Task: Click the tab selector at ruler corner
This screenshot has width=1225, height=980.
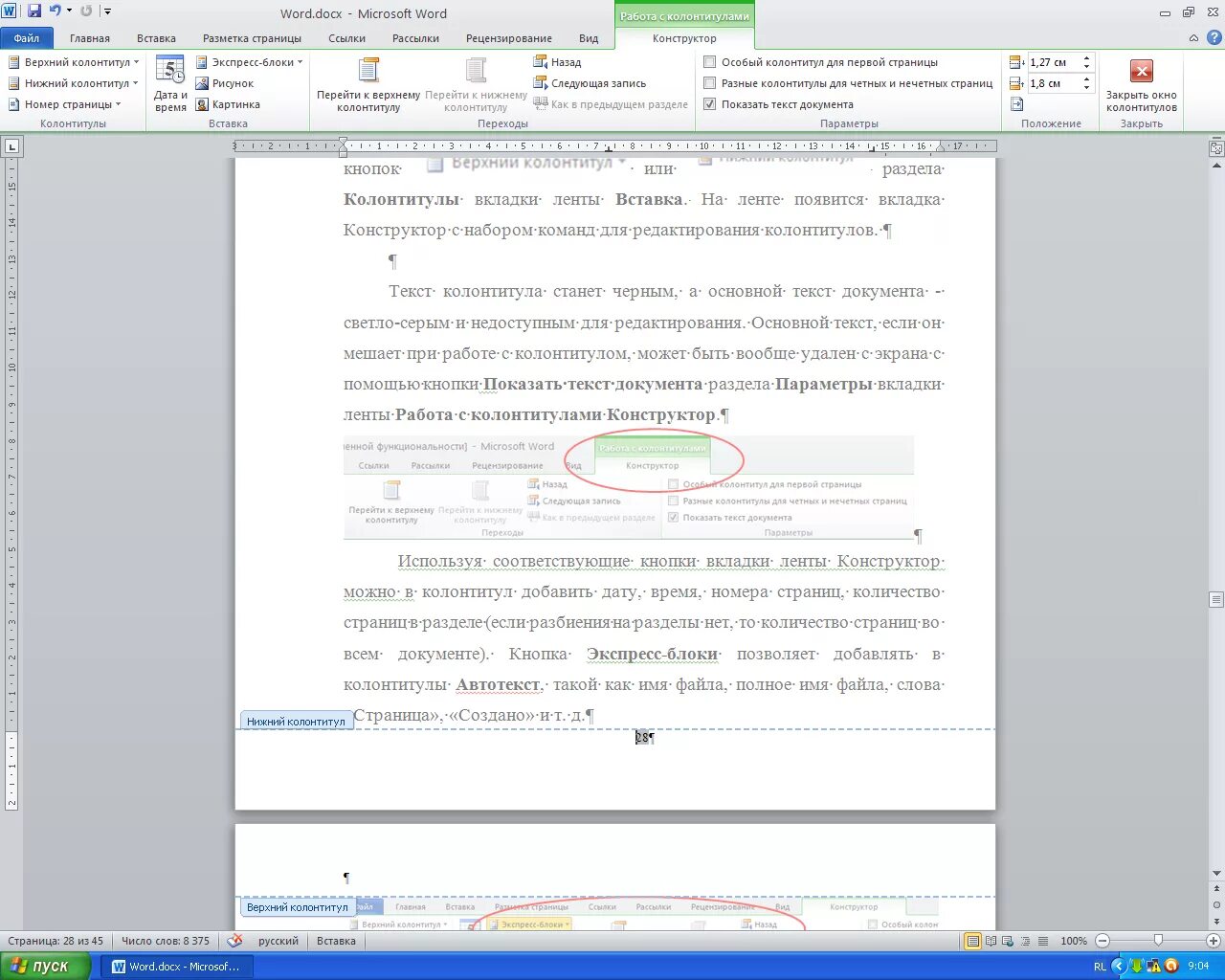Action: coord(11,146)
